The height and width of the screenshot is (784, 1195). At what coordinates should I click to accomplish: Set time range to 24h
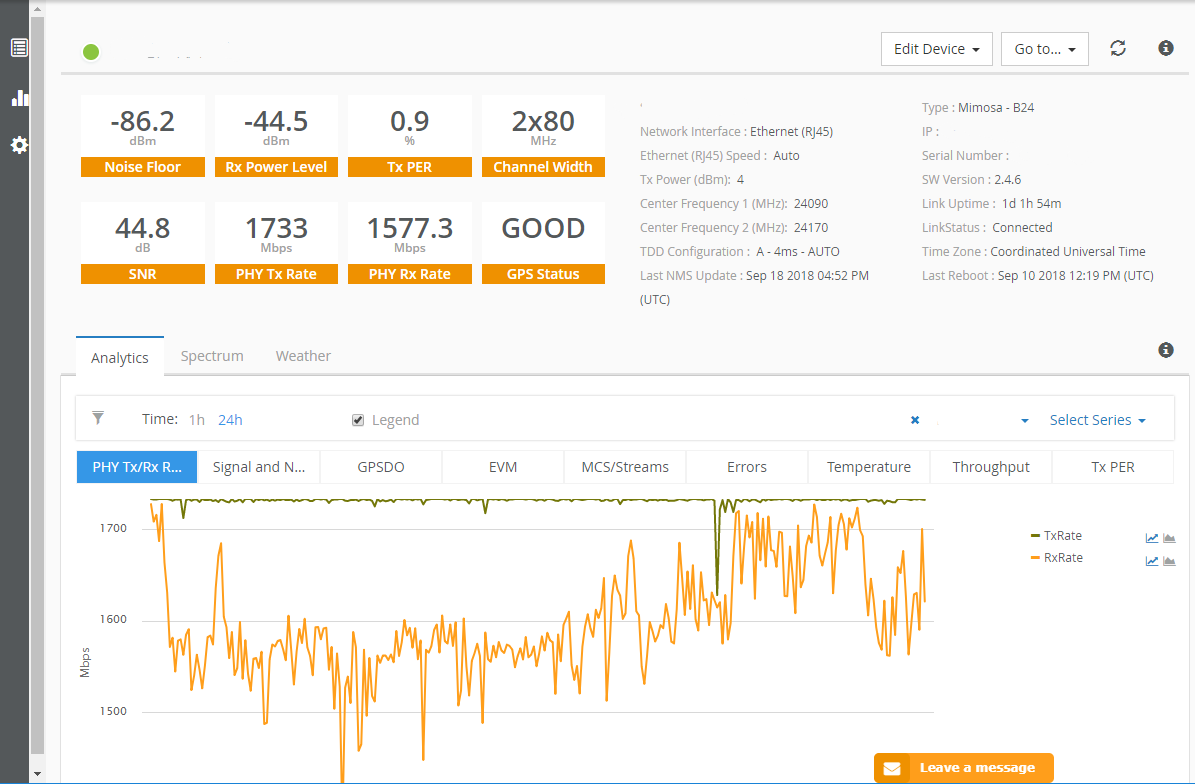coord(230,420)
